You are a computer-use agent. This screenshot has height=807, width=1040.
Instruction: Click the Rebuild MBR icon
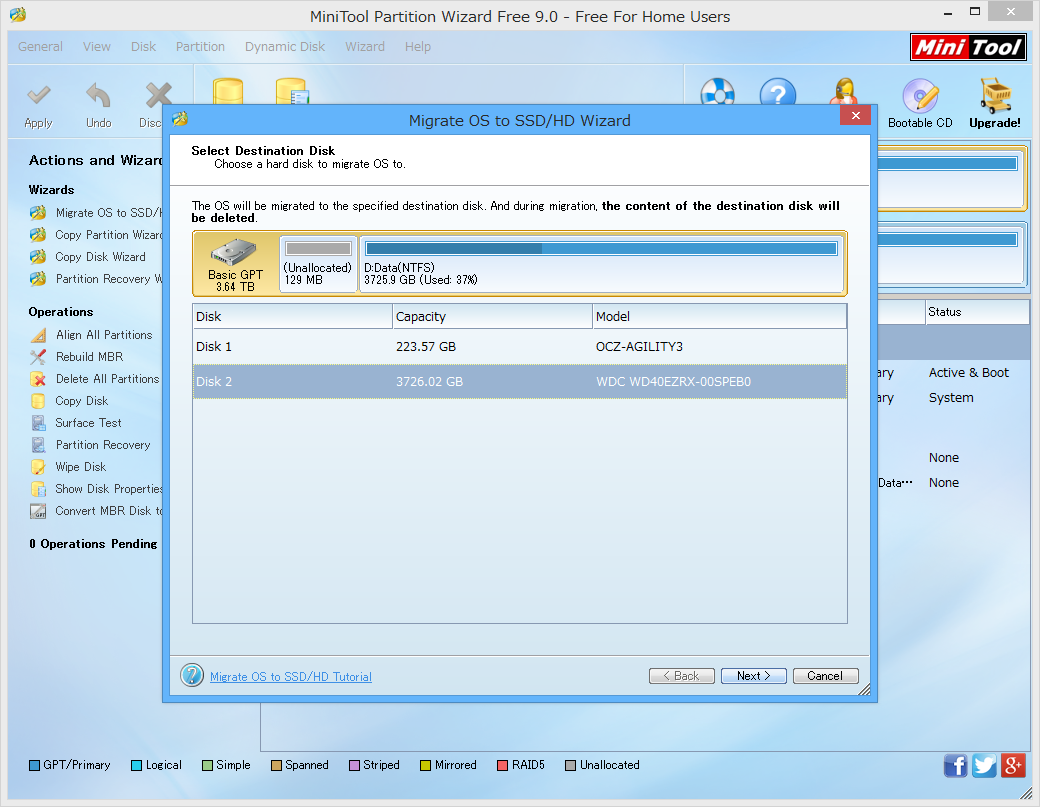[38, 357]
